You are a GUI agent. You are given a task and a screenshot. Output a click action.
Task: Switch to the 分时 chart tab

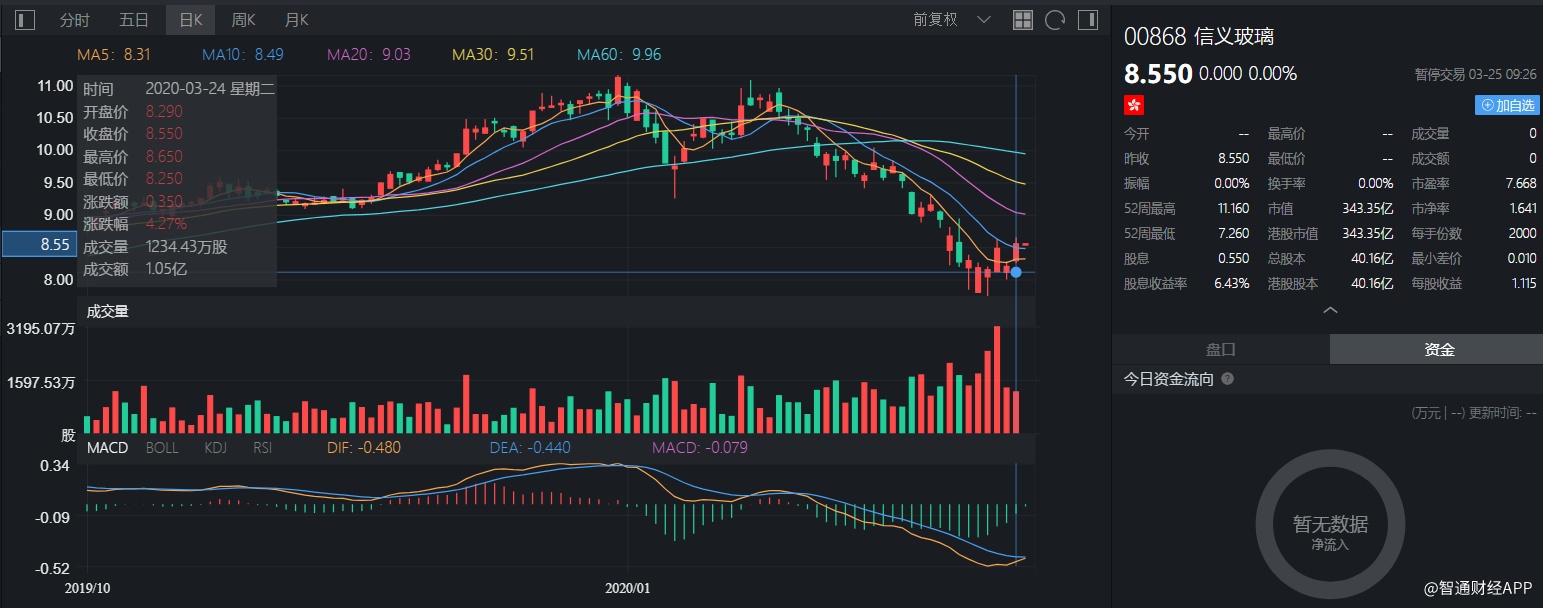tap(74, 20)
